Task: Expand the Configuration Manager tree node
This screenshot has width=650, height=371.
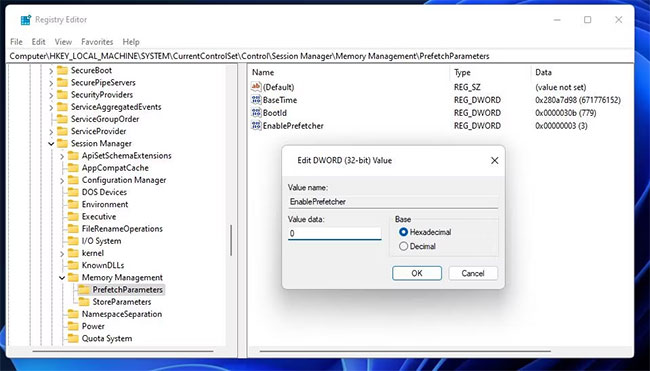Action: coord(62,180)
